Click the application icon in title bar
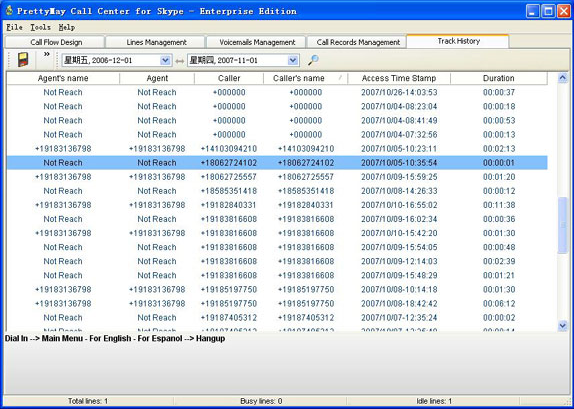574x409 pixels. (9, 11)
